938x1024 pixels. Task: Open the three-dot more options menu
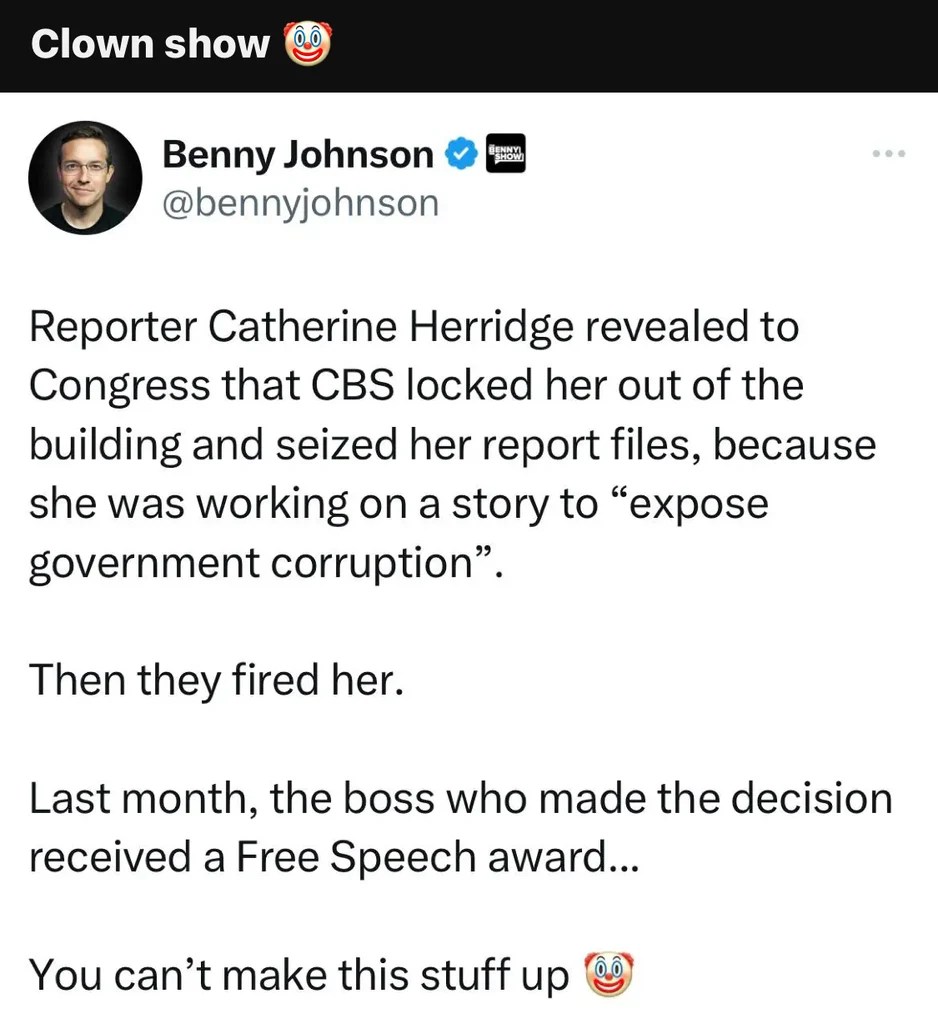pos(887,155)
